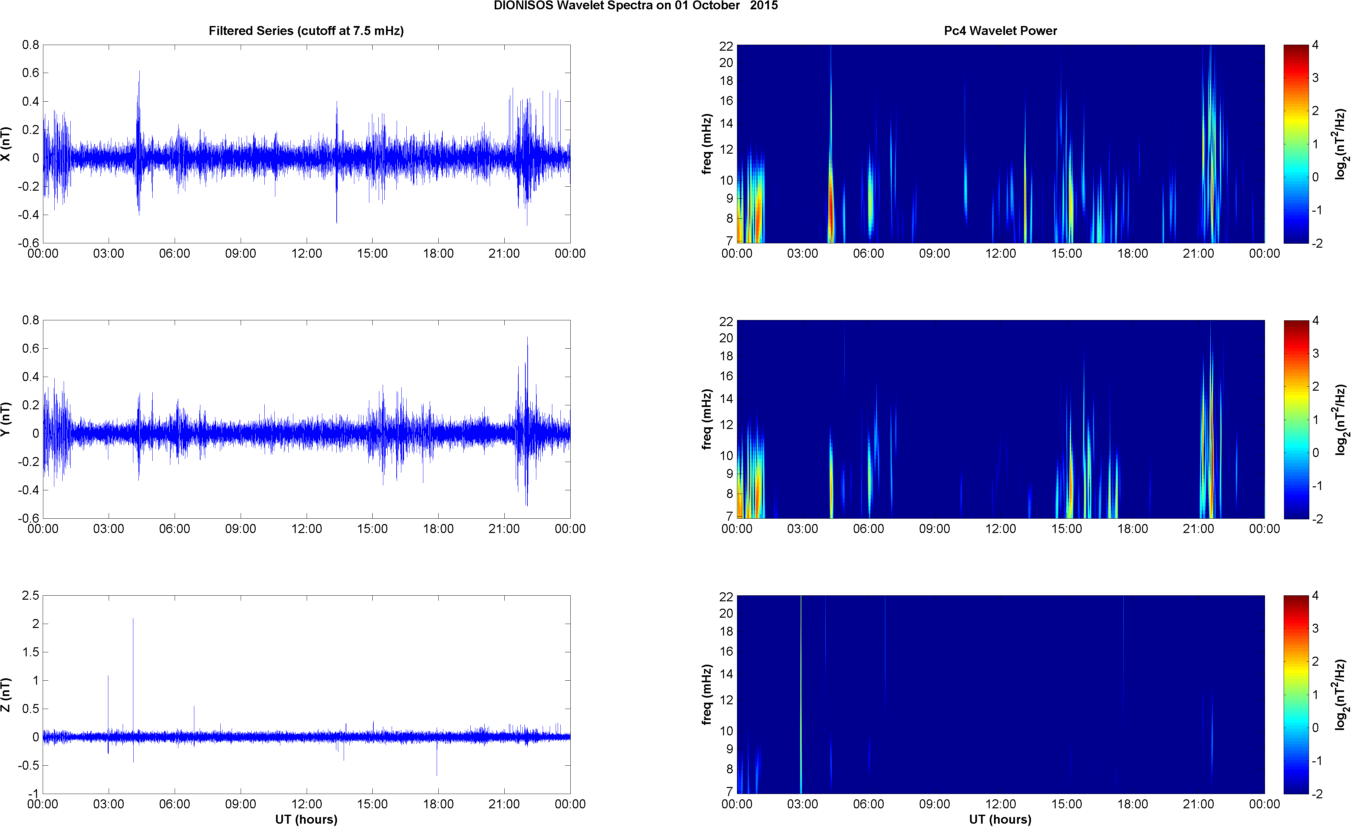Click inside the Y component filtered series plot
Viewport: 1351px width, 827px height.
306,418
